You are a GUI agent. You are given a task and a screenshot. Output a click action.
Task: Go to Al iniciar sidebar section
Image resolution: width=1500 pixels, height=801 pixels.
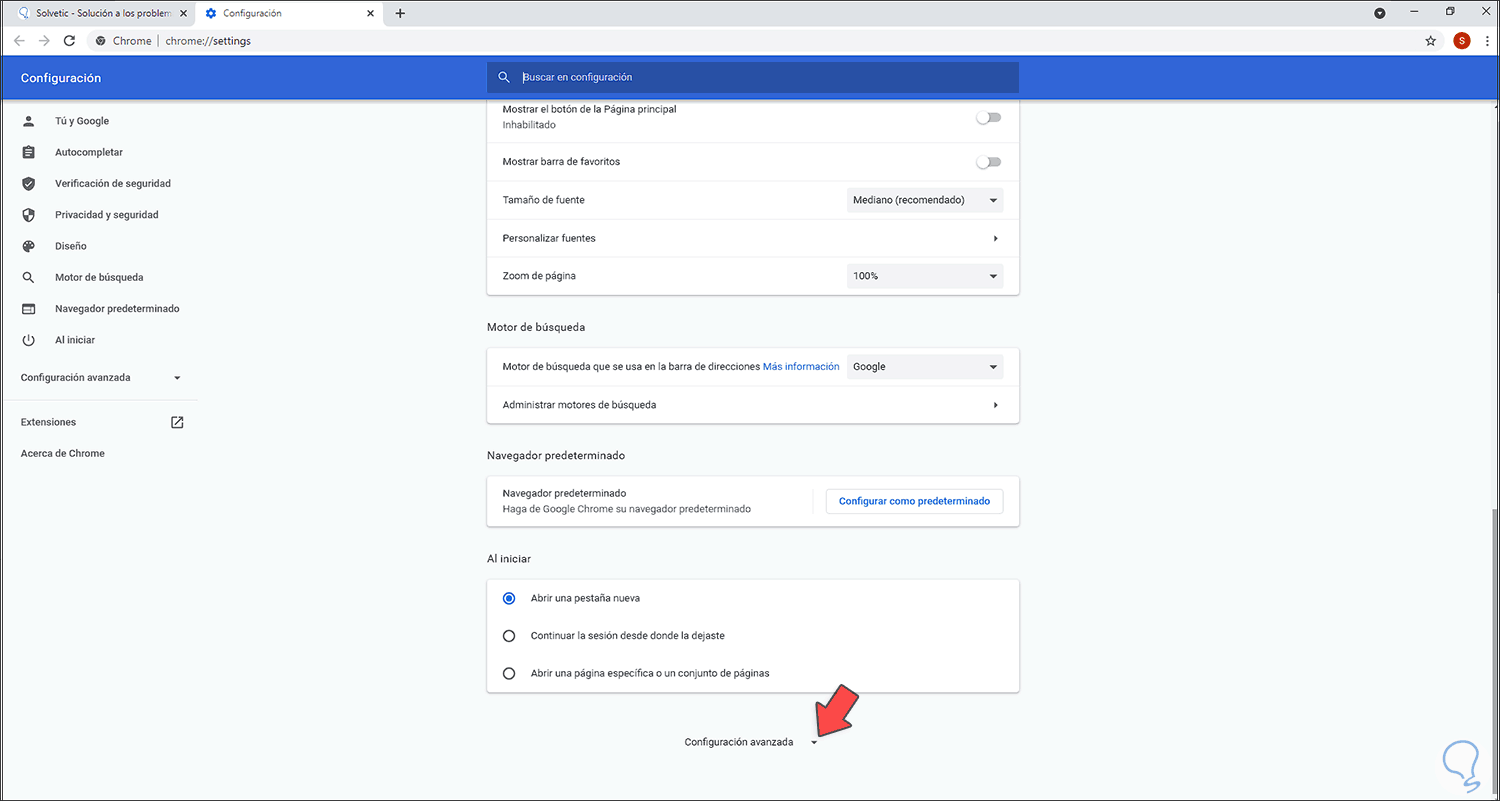pos(75,340)
